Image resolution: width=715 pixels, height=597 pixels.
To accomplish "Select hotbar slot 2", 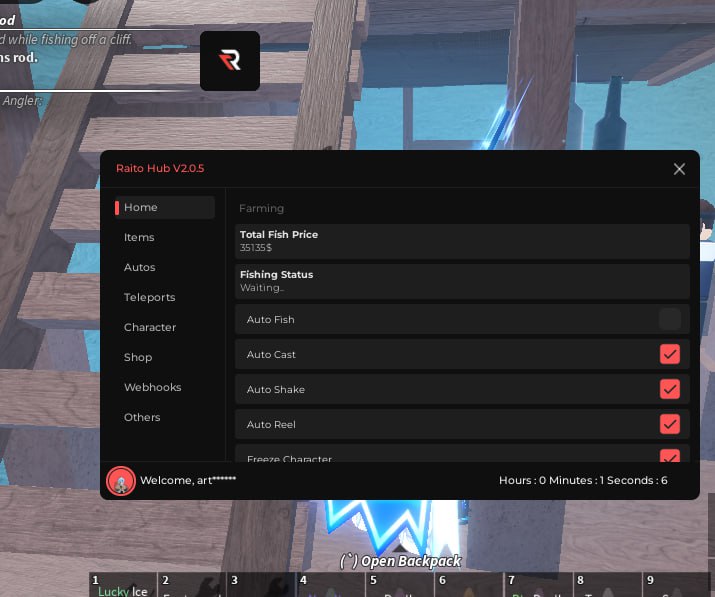I will point(192,585).
